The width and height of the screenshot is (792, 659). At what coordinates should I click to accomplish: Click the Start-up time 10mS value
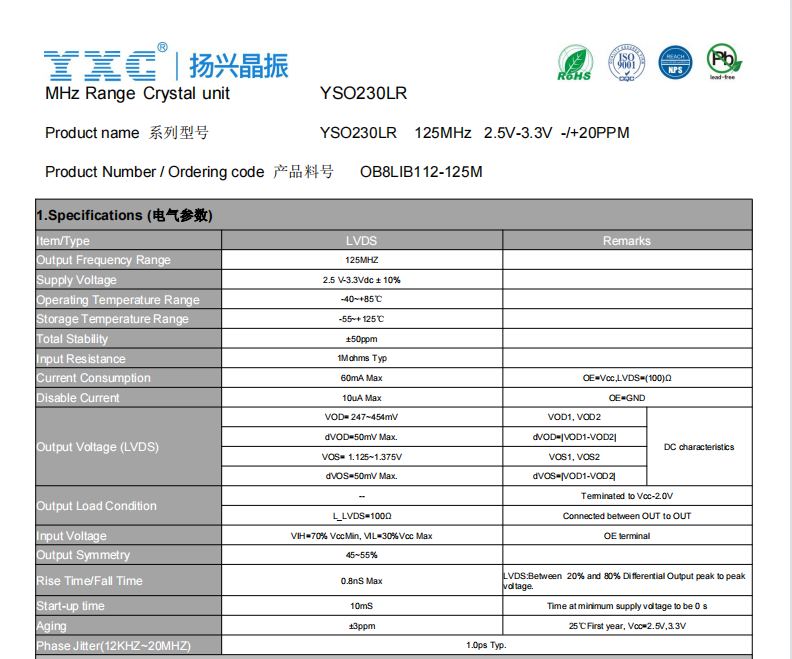(x=361, y=606)
